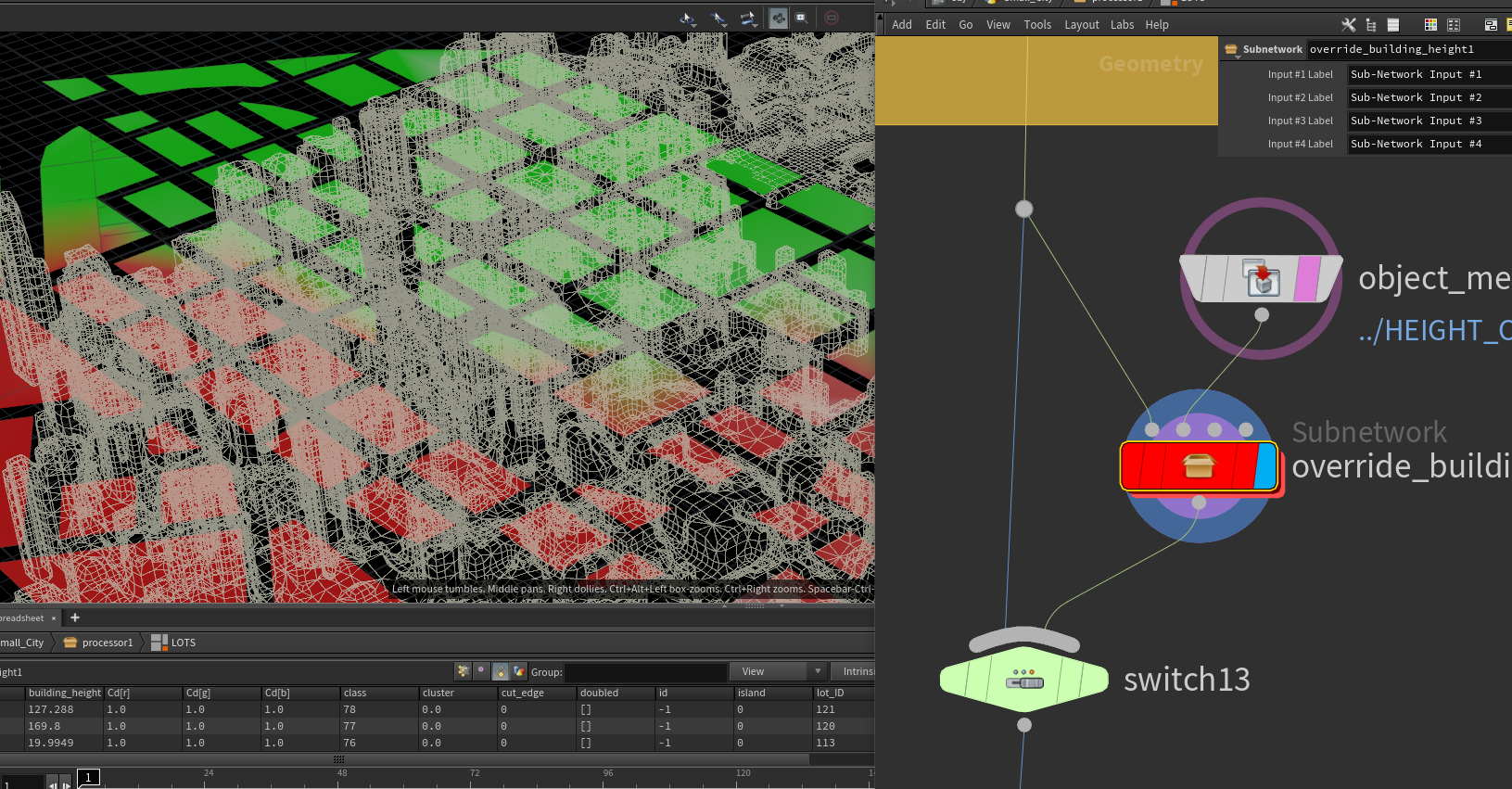This screenshot has width=1512, height=789.
Task: Click the red disabled circle viewport icon
Action: (831, 18)
